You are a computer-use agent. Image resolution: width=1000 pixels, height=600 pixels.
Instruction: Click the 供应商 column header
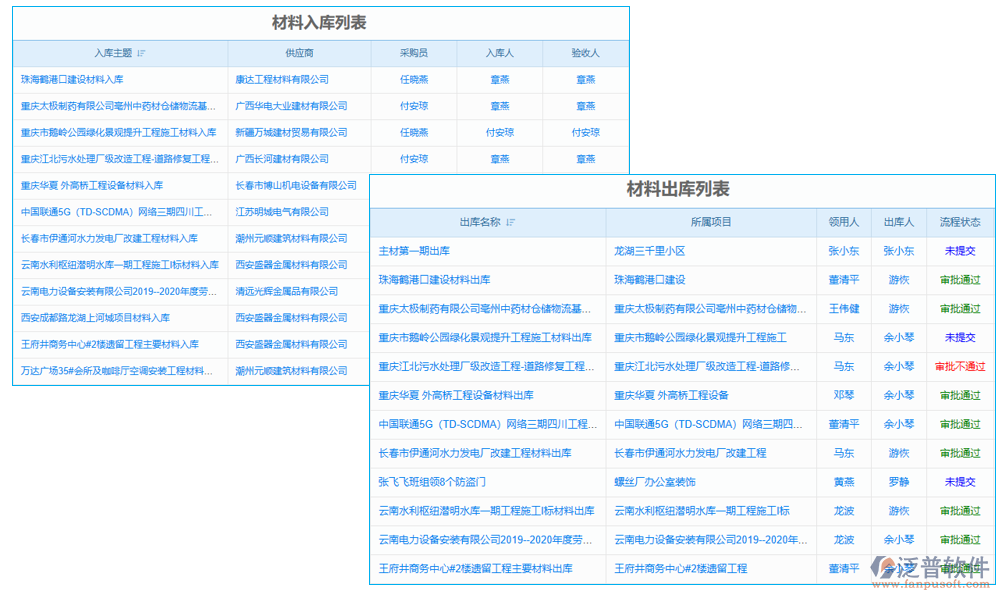point(298,53)
